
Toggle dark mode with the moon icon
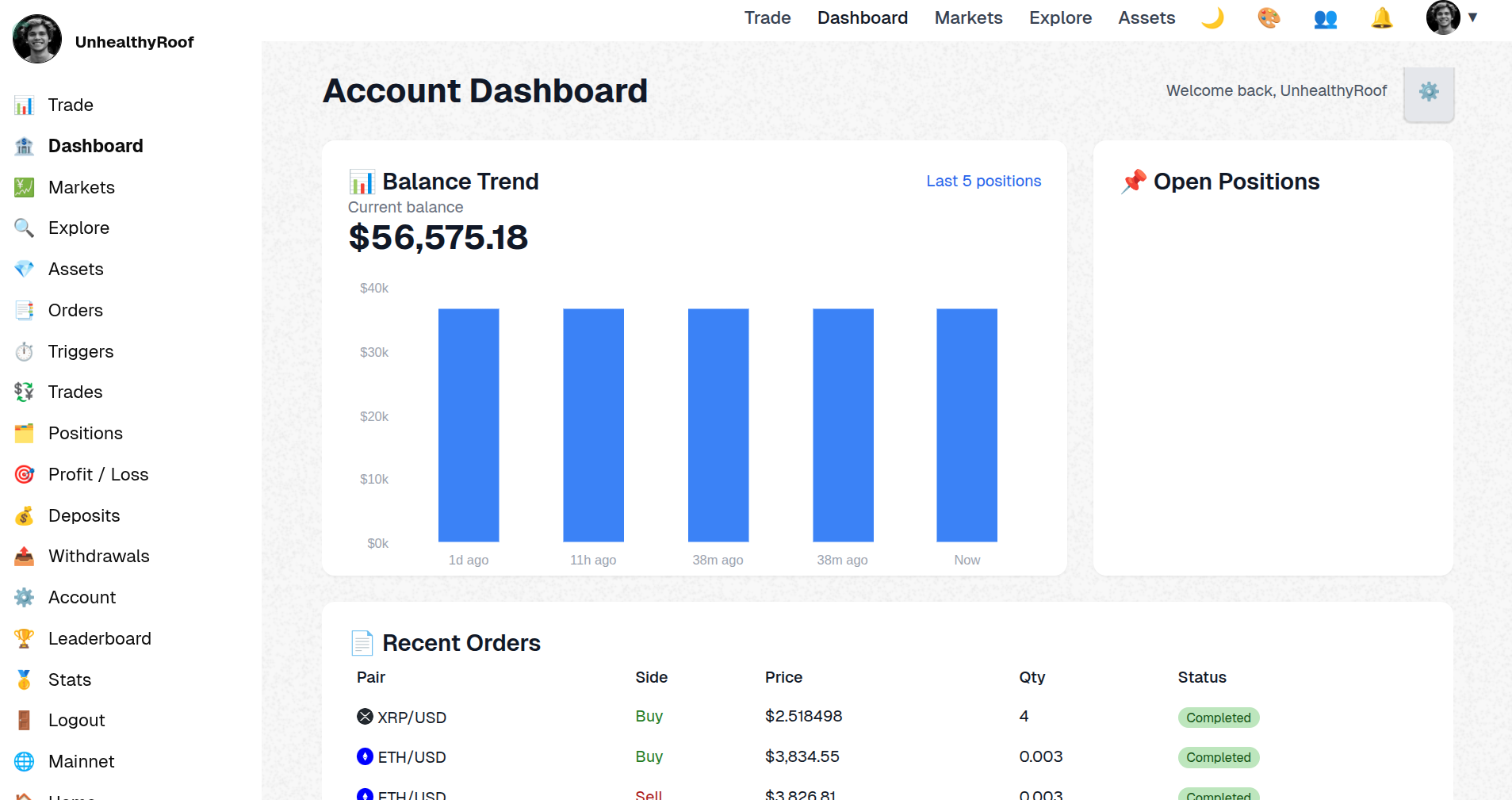point(1213,17)
